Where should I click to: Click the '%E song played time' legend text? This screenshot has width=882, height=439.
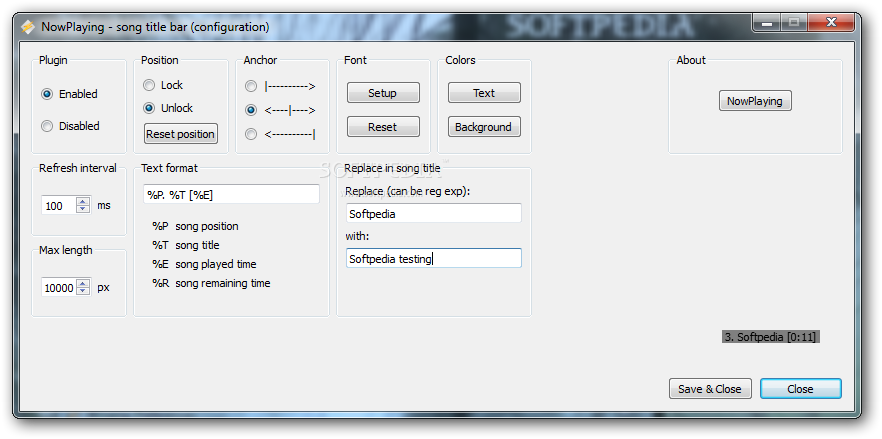(x=204, y=264)
